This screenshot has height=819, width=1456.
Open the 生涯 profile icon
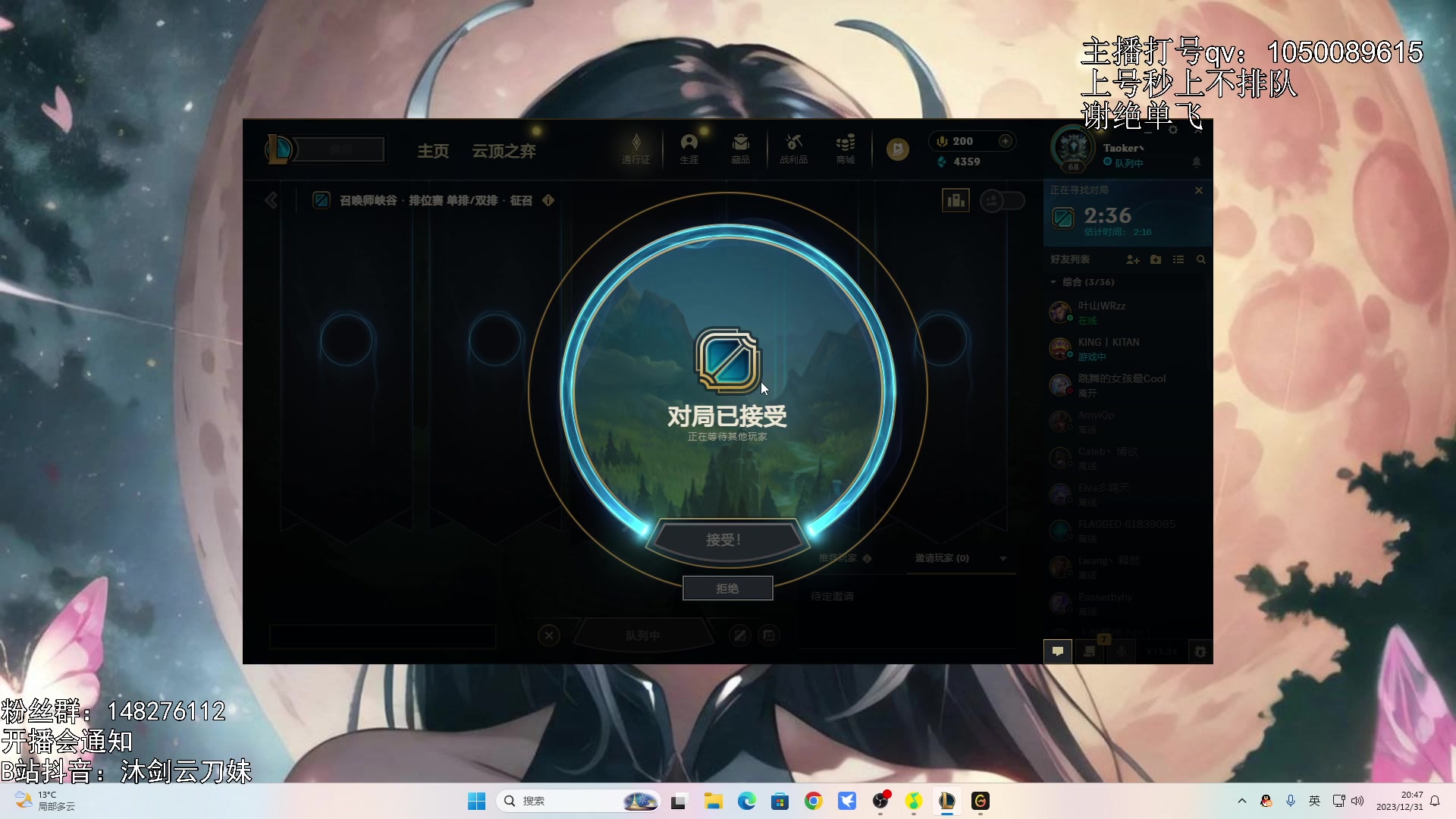(x=689, y=149)
